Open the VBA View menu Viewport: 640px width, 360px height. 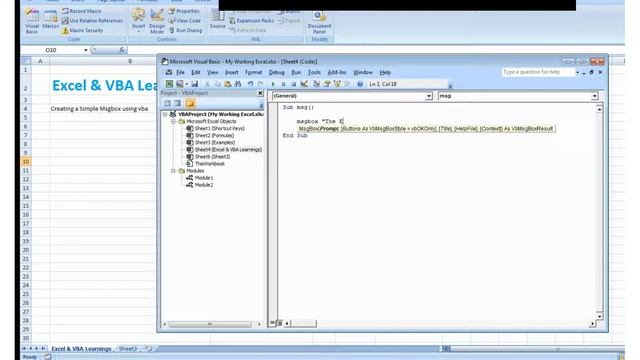pyautogui.click(x=213, y=72)
